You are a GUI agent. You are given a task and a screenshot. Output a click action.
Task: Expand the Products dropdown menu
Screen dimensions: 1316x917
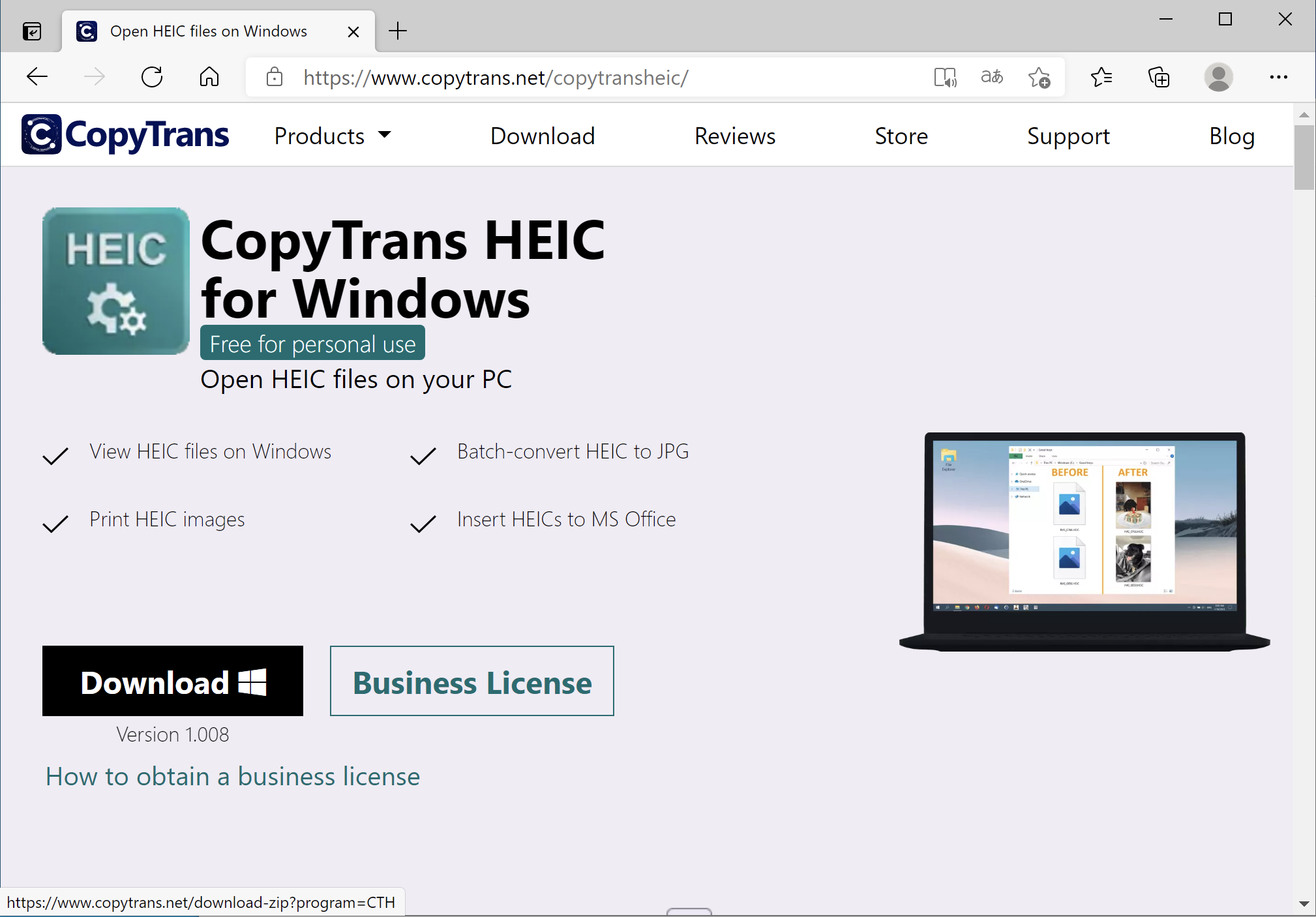pos(333,136)
